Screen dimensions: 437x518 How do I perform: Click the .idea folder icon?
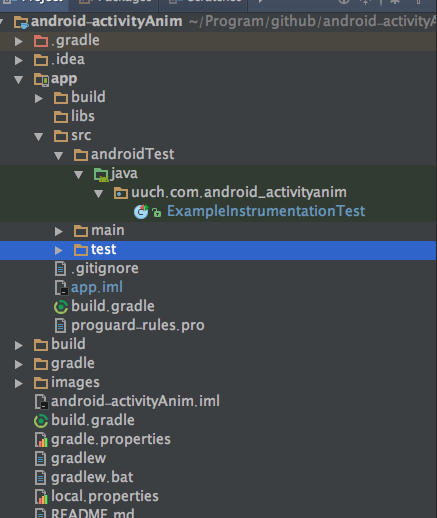click(41, 60)
